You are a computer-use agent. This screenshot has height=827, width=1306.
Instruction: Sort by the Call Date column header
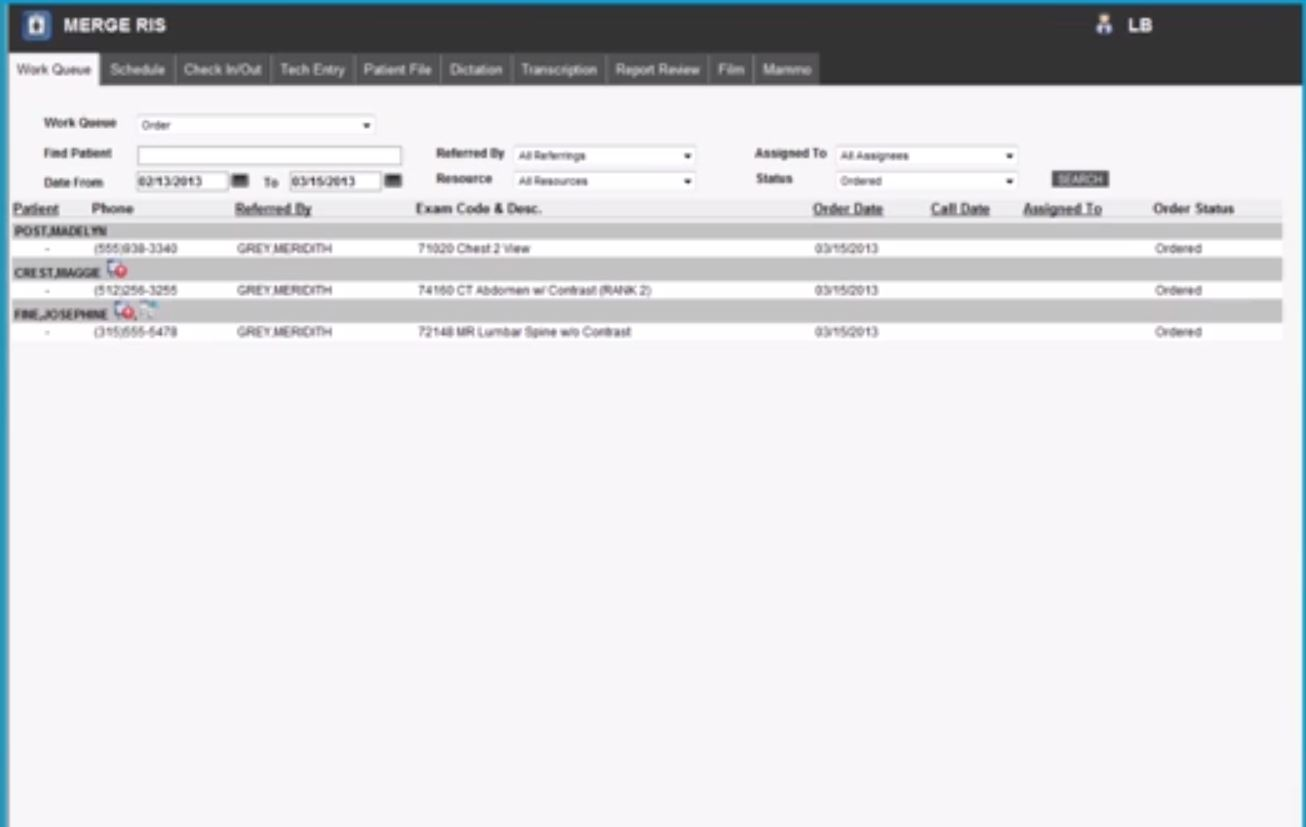point(960,209)
